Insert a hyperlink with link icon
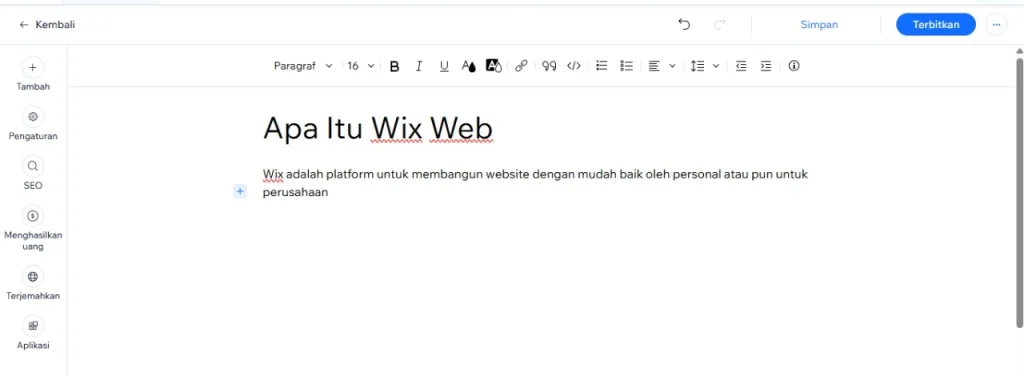Viewport: 1024px width, 376px height. coord(520,66)
